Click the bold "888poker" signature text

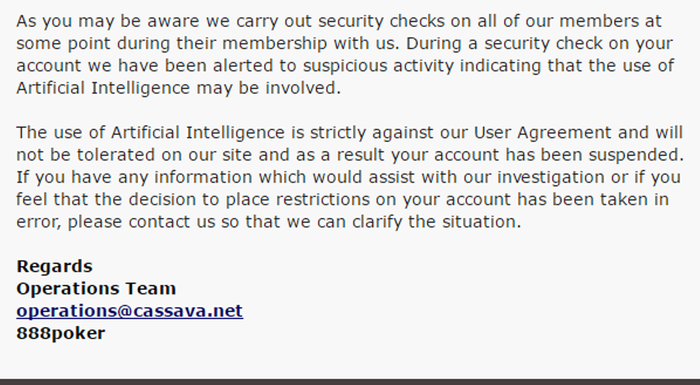pos(61,333)
